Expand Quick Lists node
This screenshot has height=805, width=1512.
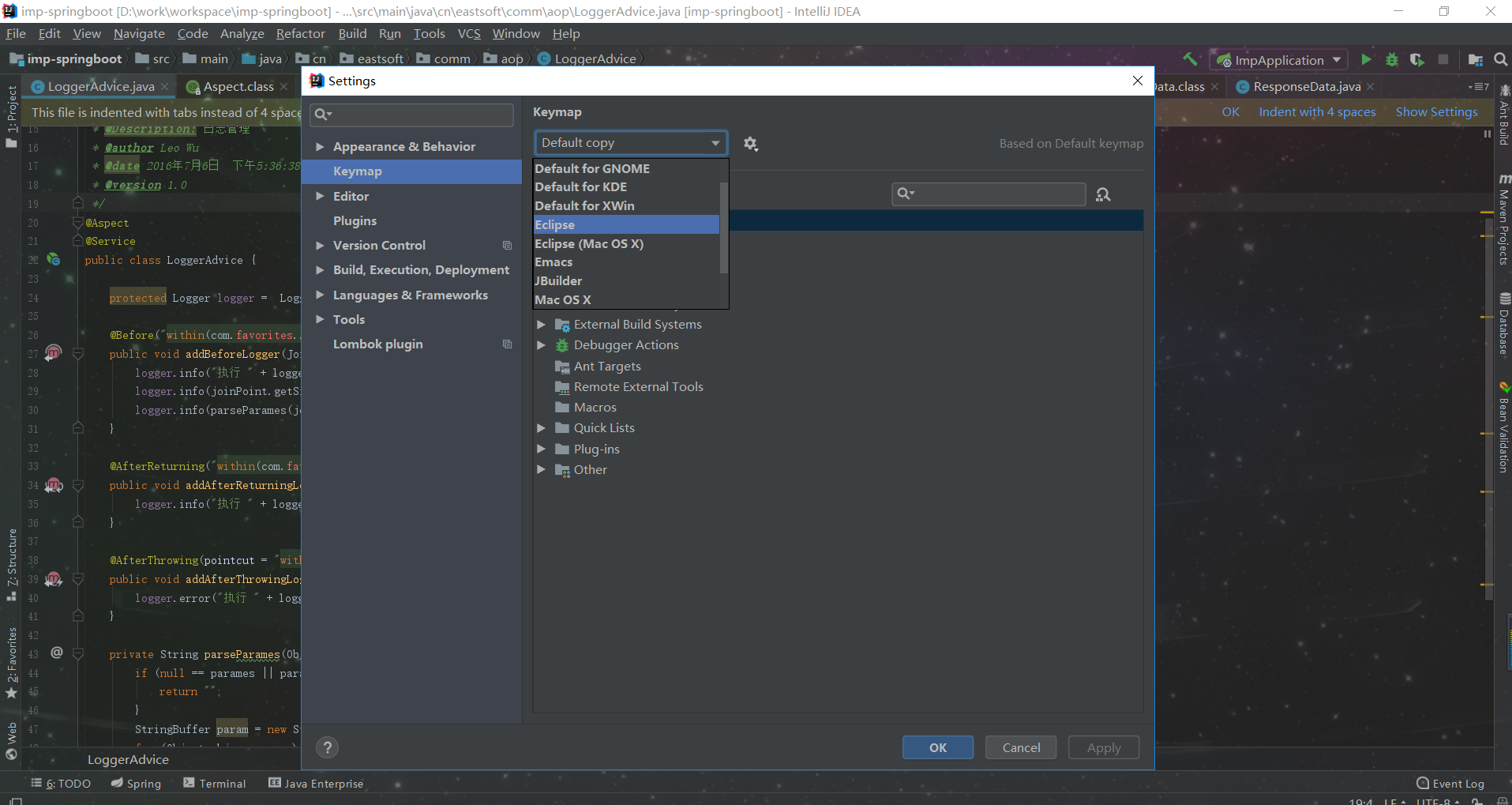pos(541,428)
